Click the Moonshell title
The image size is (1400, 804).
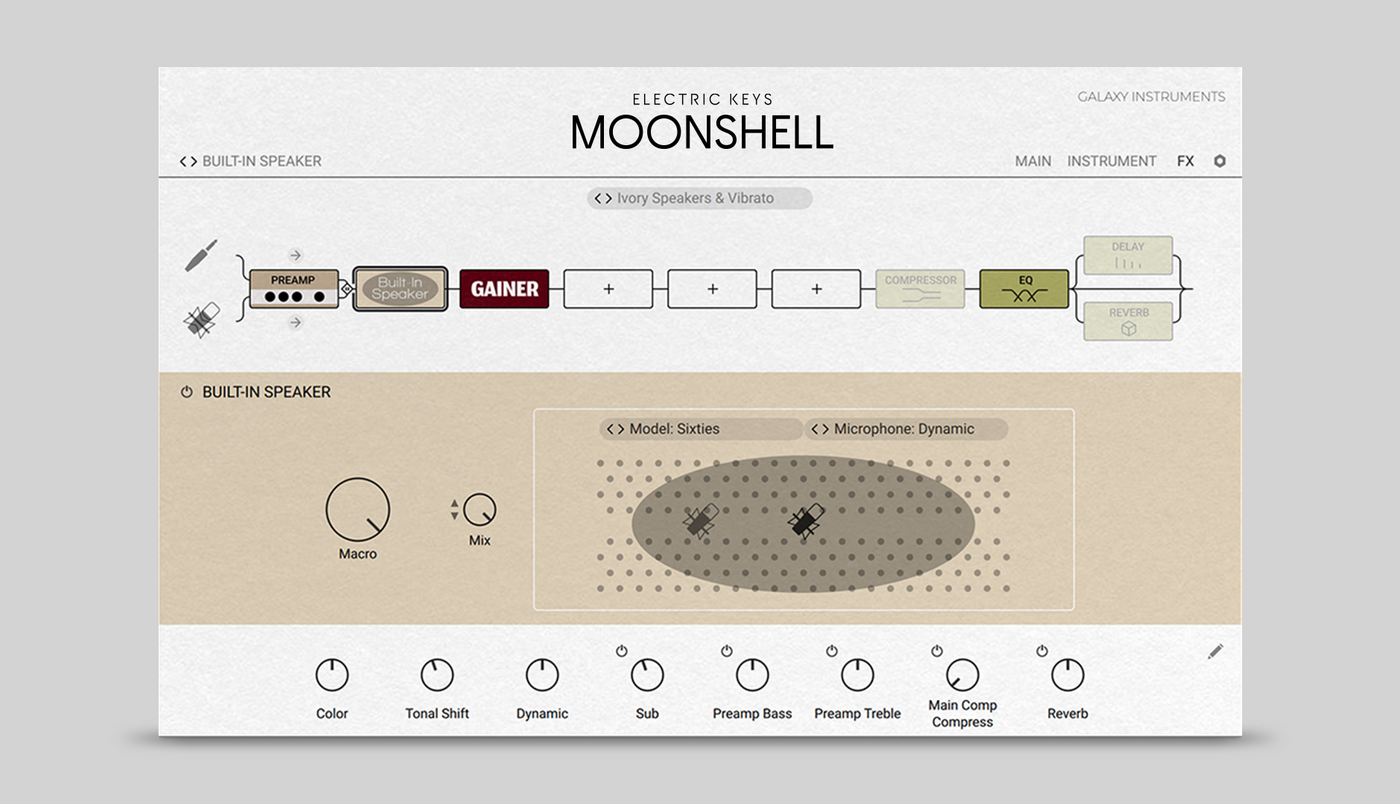tap(702, 132)
